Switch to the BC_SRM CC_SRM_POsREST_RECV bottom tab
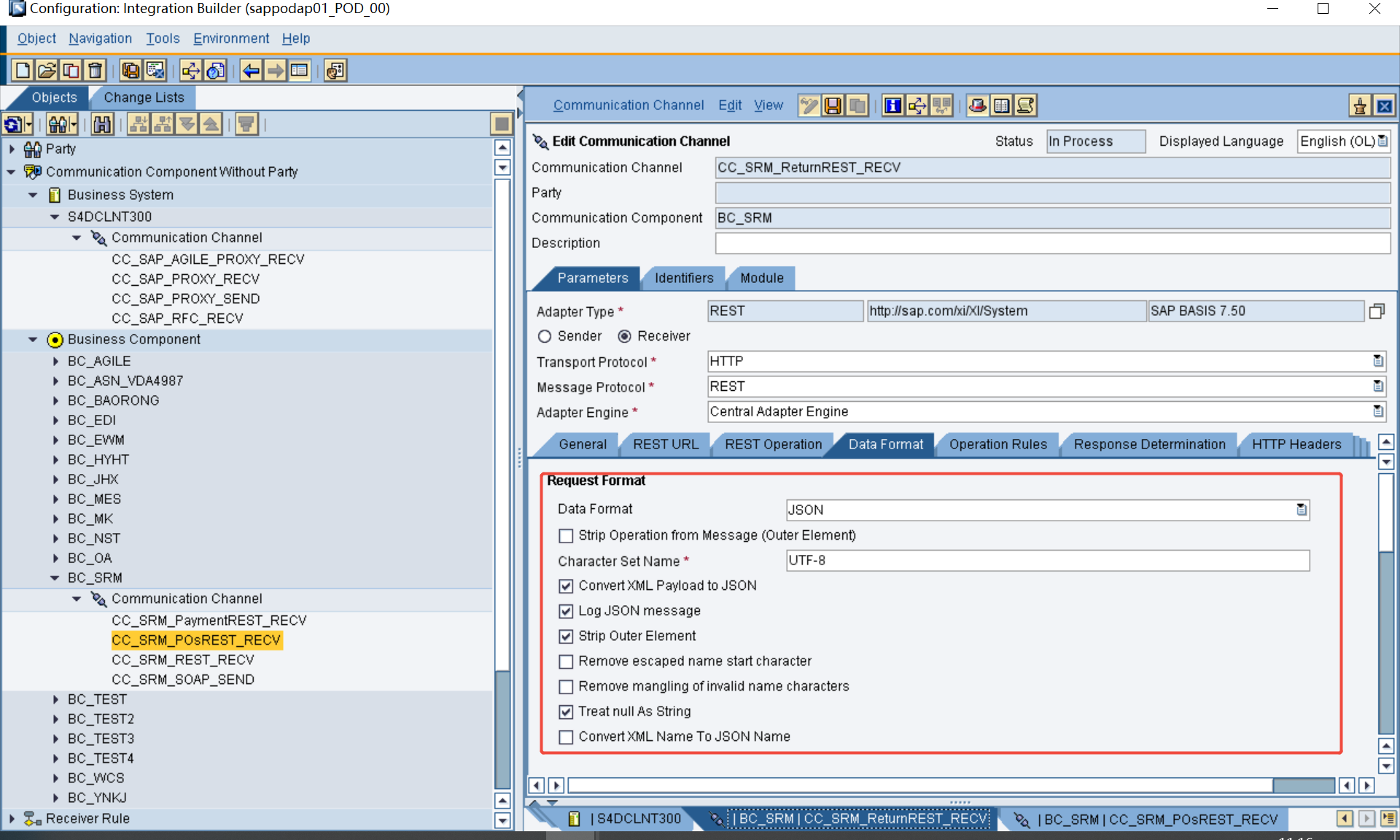This screenshot has height=840, width=1400. pos(1147,820)
